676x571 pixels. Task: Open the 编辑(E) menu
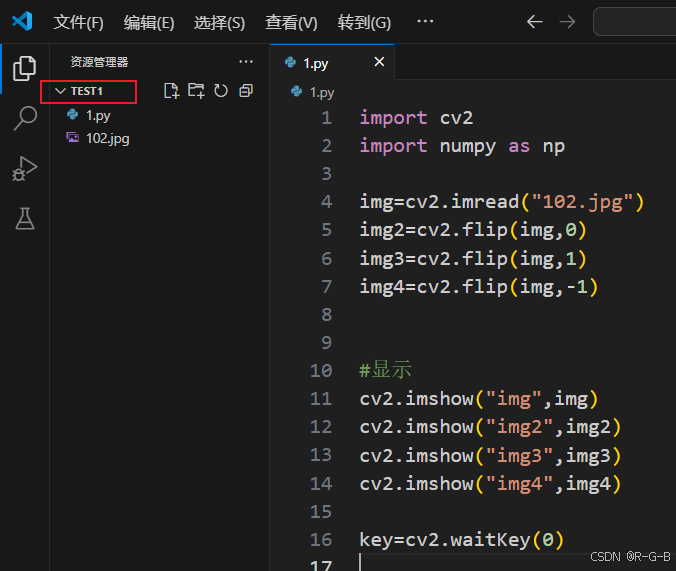149,22
